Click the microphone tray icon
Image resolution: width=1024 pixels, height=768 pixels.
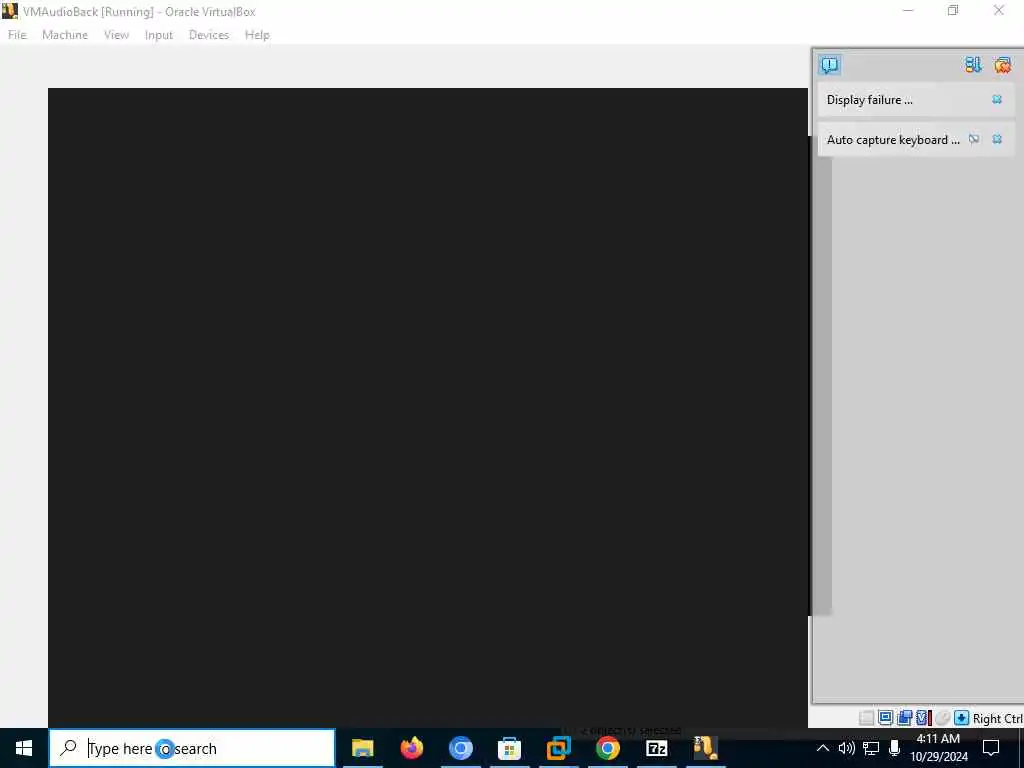[894, 748]
